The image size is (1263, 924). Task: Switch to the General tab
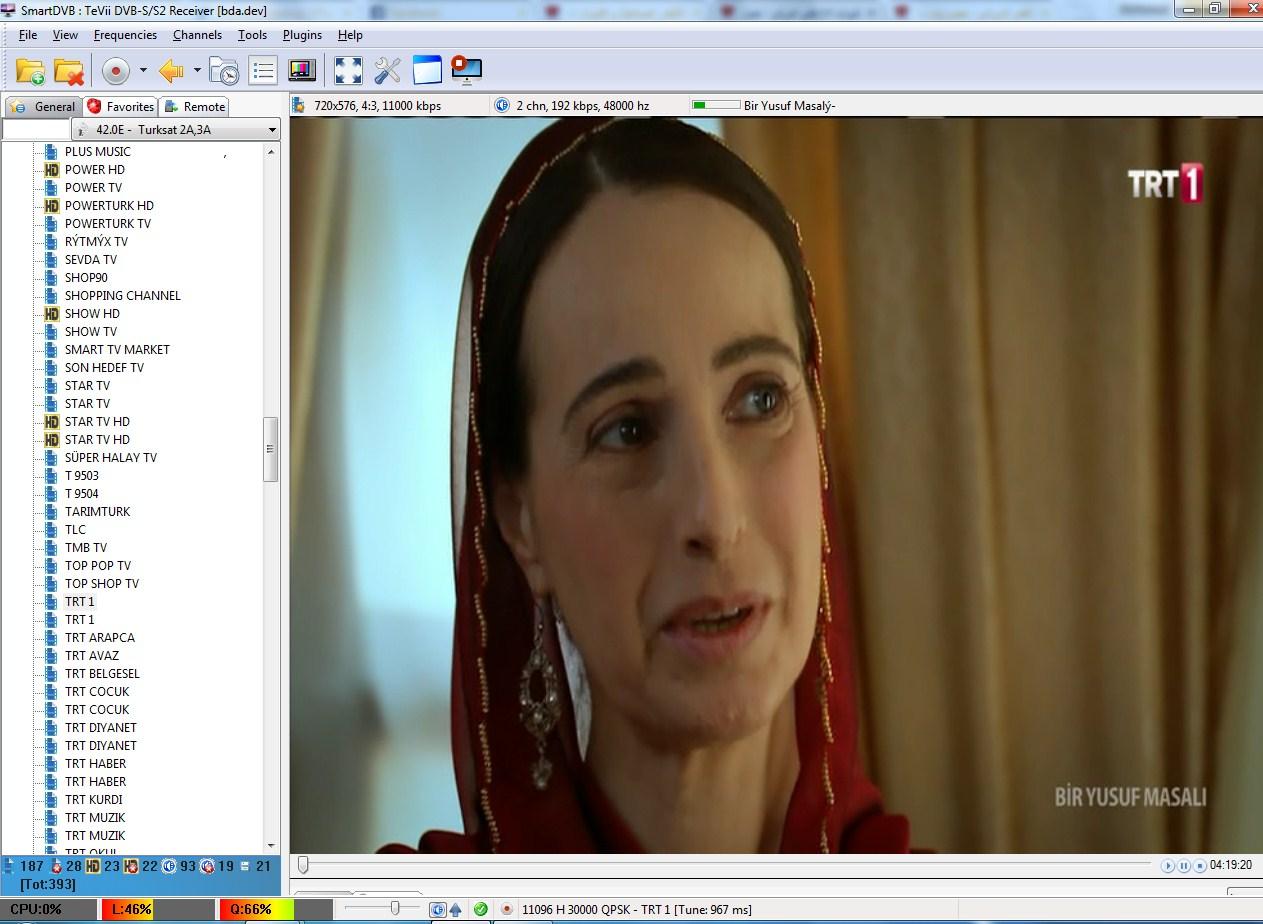[43, 106]
